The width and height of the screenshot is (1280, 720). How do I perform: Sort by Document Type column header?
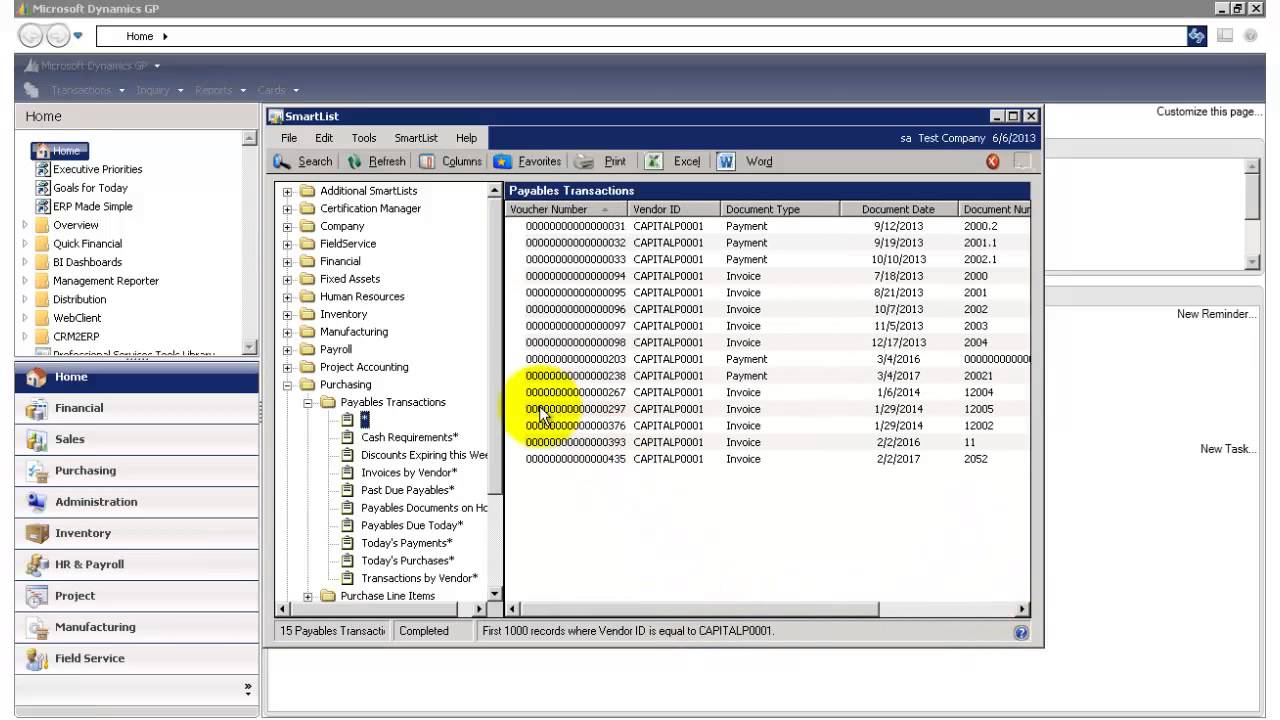(x=778, y=209)
